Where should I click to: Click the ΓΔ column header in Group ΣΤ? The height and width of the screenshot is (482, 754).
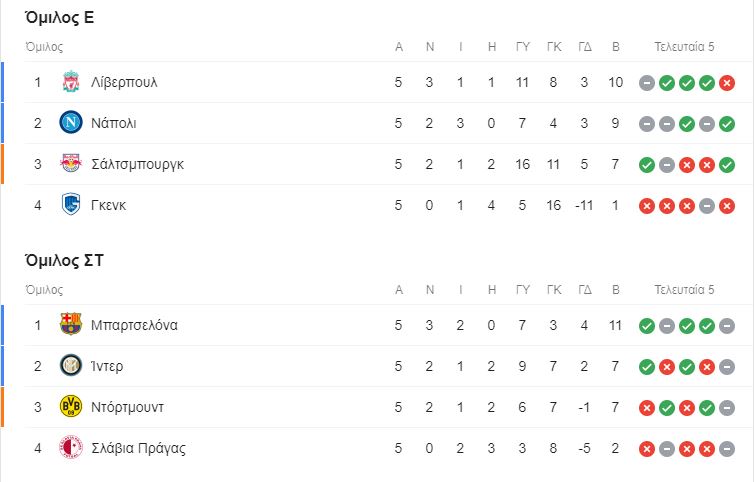click(x=585, y=290)
